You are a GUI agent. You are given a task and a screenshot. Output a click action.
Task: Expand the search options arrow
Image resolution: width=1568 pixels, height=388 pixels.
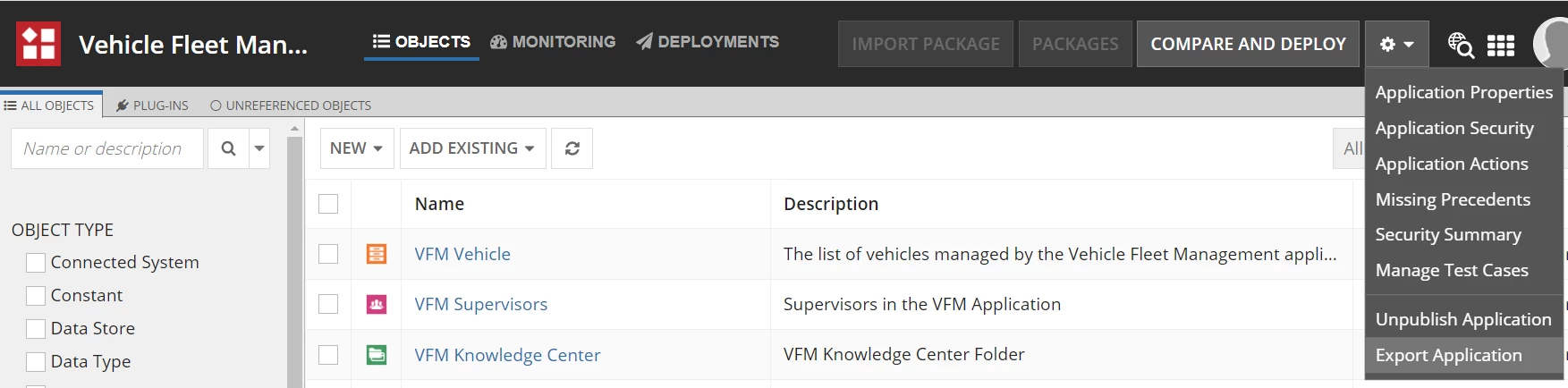click(x=259, y=148)
